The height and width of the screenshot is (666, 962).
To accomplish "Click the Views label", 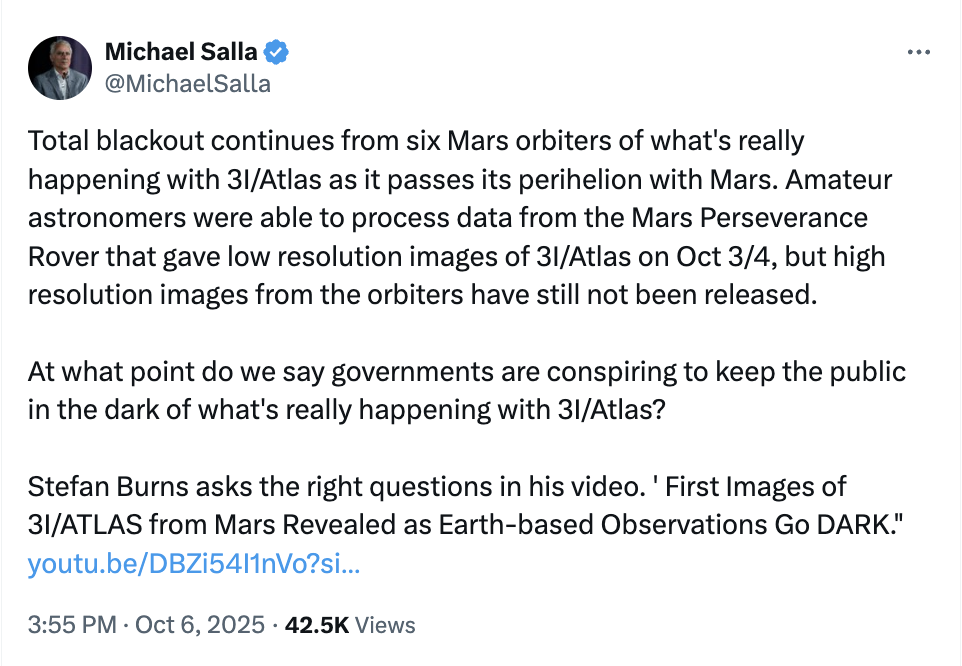I will (385, 626).
